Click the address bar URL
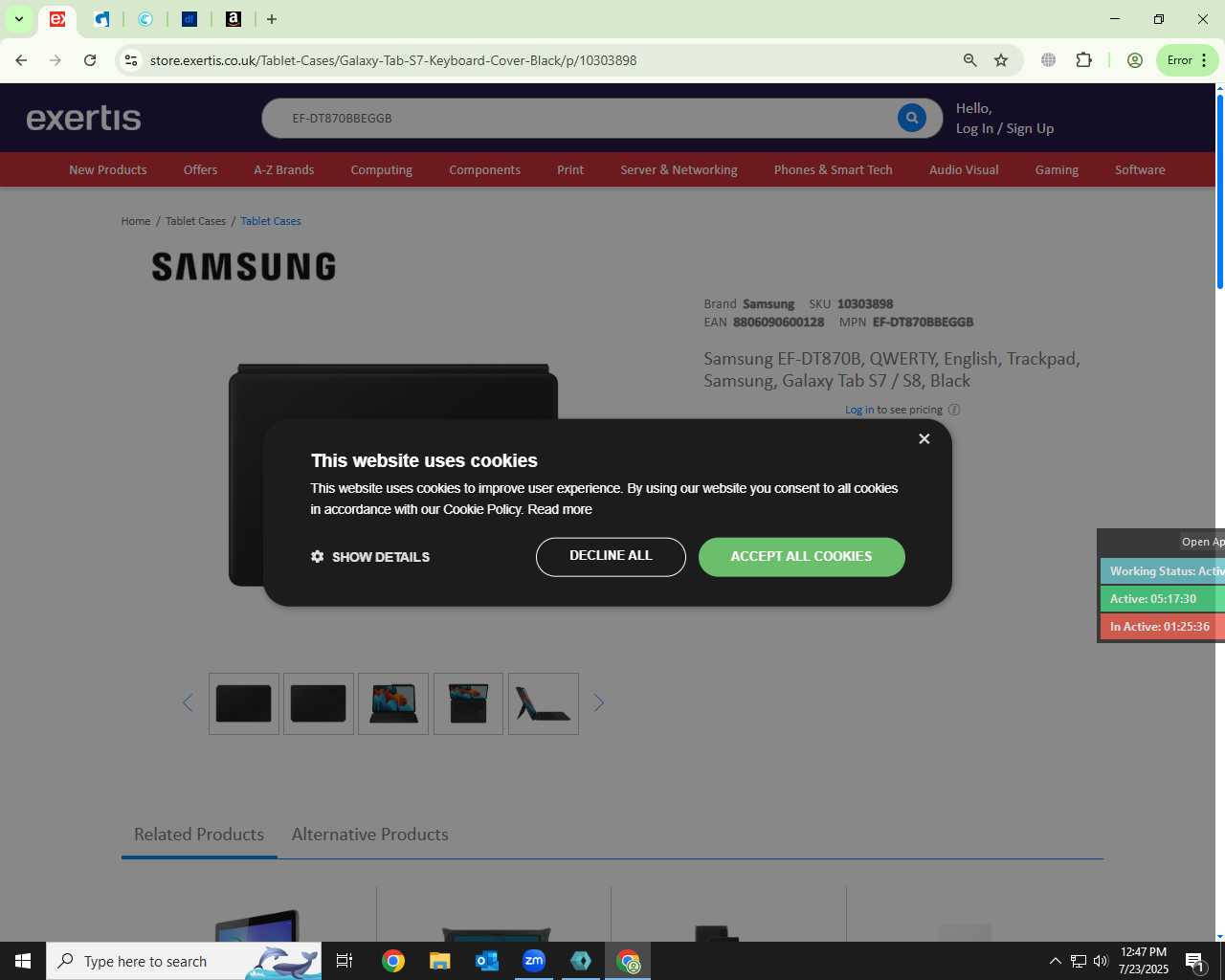The height and width of the screenshot is (980, 1225). tap(393, 60)
